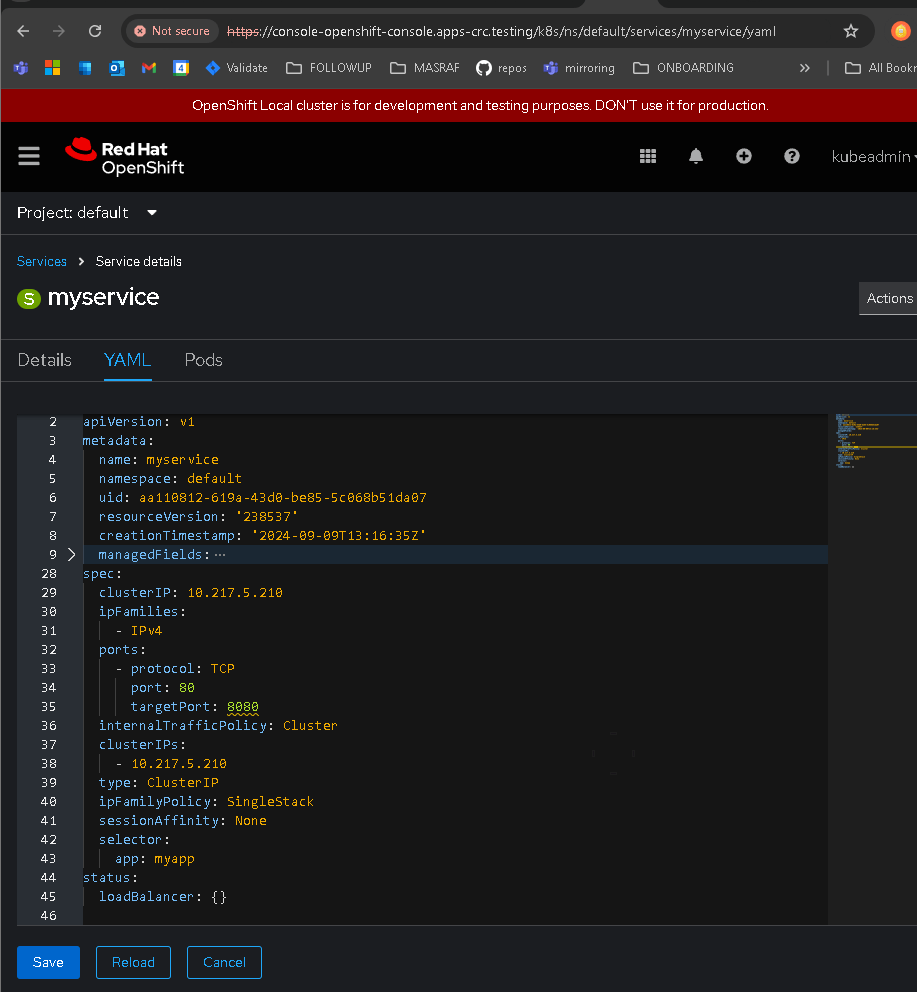Open the browser profile avatar
Image resolution: width=917 pixels, height=992 pixels.
click(x=900, y=31)
